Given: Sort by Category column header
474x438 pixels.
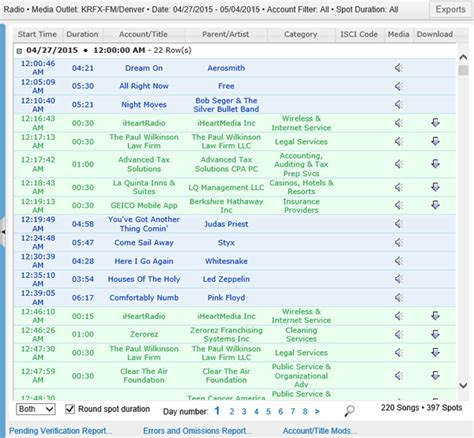Looking at the screenshot, I should point(301,34).
